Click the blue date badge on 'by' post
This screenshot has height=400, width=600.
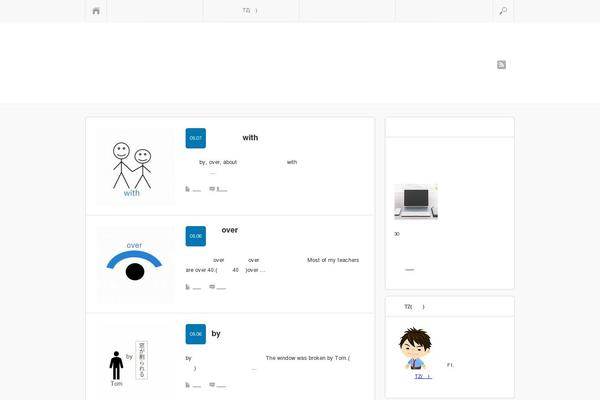click(196, 334)
